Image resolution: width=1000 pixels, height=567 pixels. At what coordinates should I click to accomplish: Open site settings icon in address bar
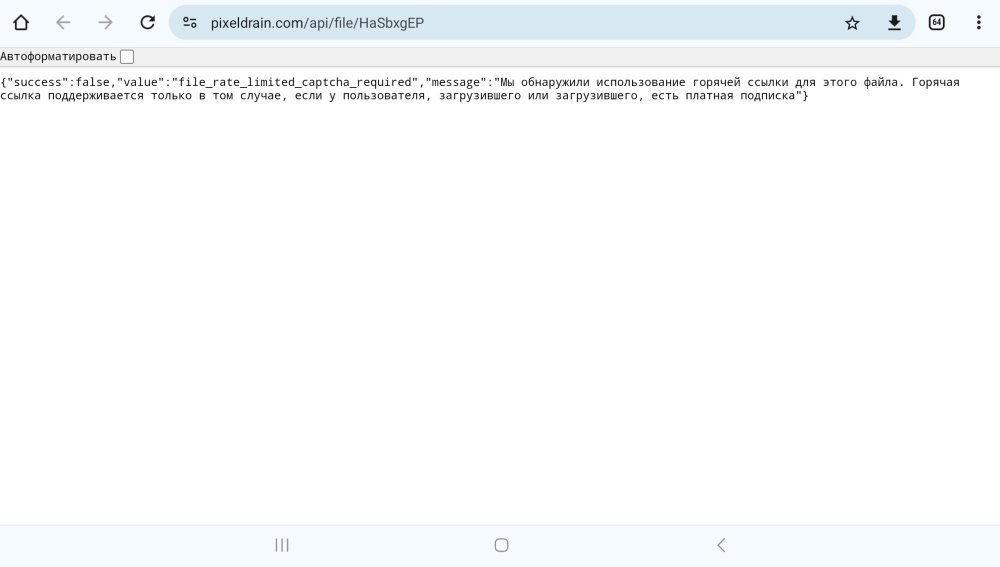click(x=189, y=23)
